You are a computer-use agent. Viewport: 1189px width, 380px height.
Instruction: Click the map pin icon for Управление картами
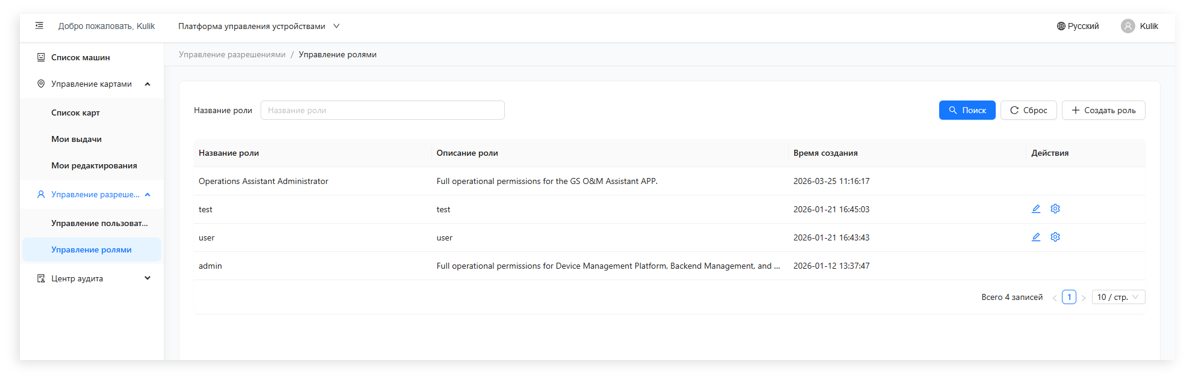[41, 84]
